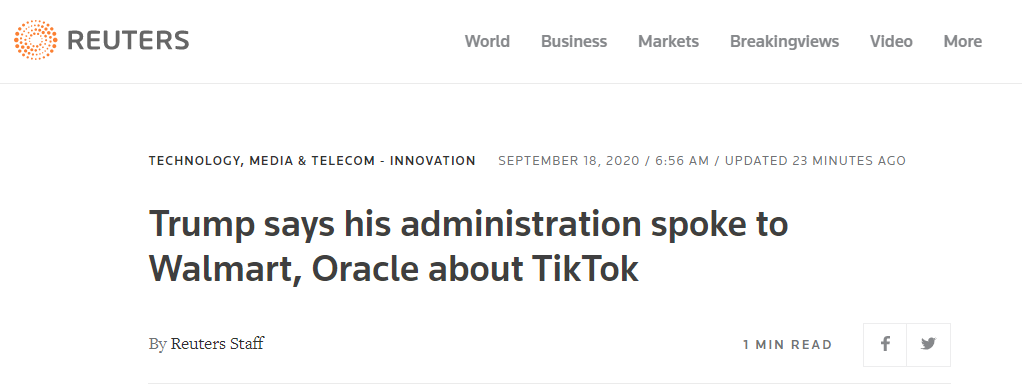
Task: Open the Innovation subcategory link
Action: tap(433, 160)
